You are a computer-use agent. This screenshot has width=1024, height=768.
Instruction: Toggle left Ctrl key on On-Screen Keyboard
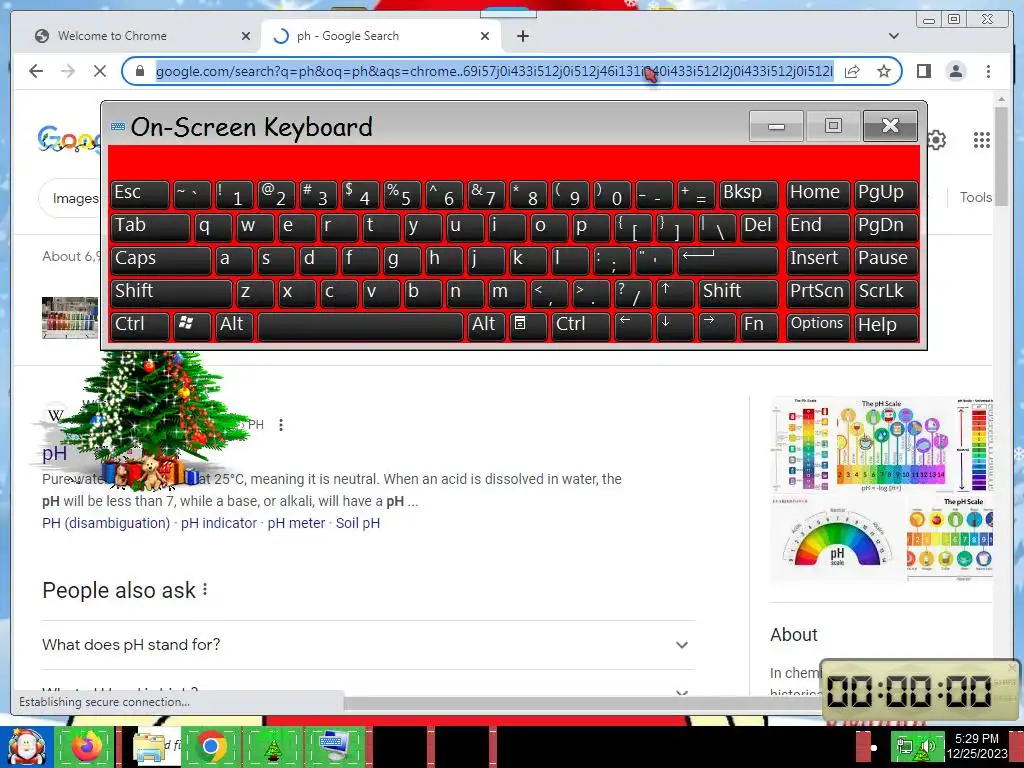tap(140, 325)
